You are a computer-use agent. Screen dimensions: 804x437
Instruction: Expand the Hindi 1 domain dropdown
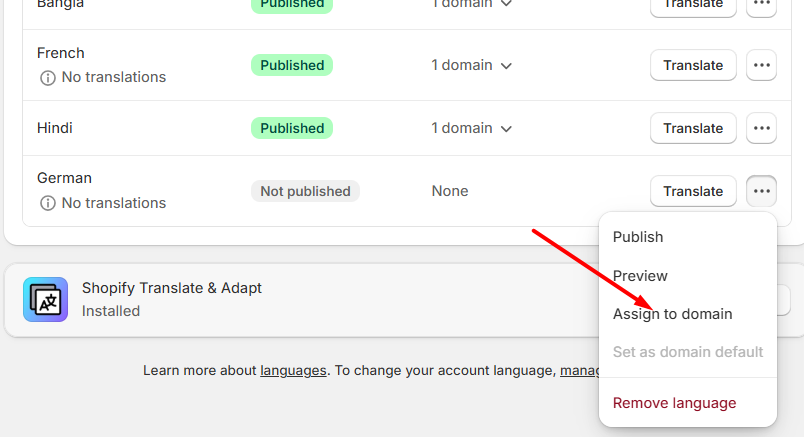471,128
